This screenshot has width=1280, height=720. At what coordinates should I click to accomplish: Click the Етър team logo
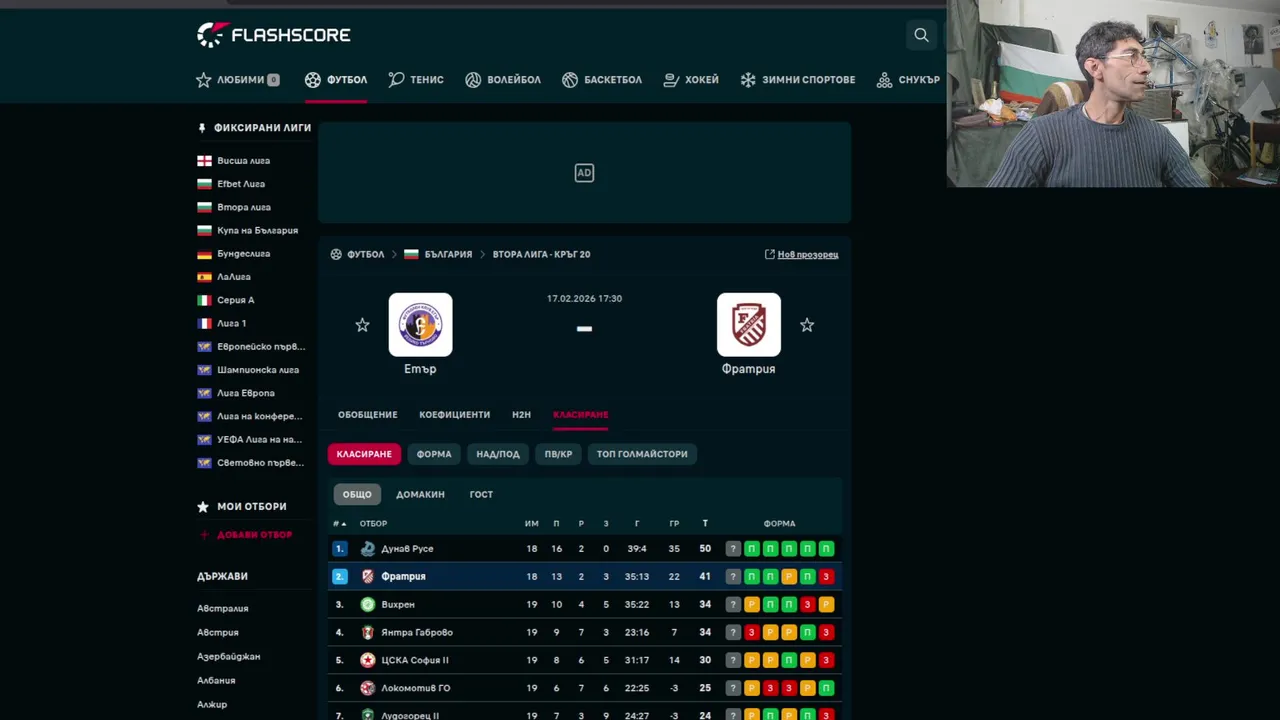point(420,325)
